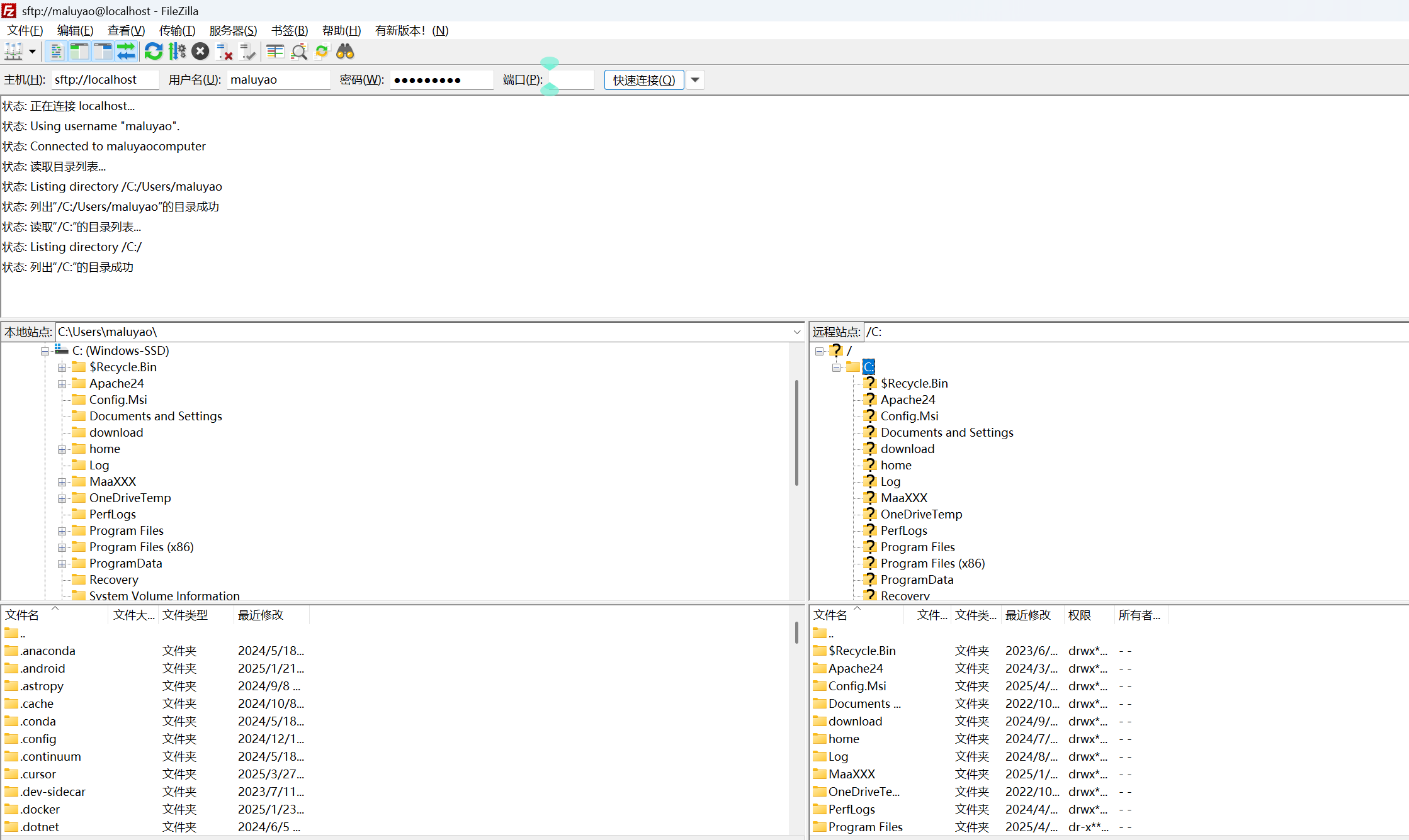Collapse the remote root / tree node

point(819,351)
